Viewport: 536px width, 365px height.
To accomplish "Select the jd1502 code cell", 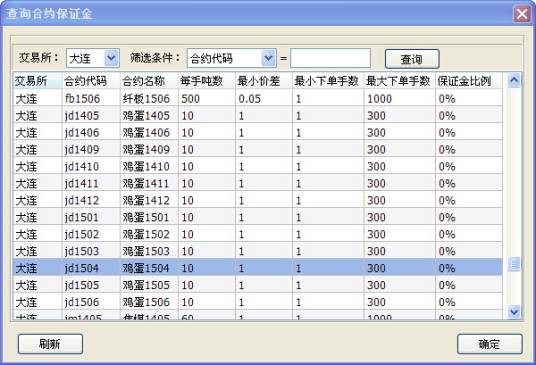I will pyautogui.click(x=91, y=234).
